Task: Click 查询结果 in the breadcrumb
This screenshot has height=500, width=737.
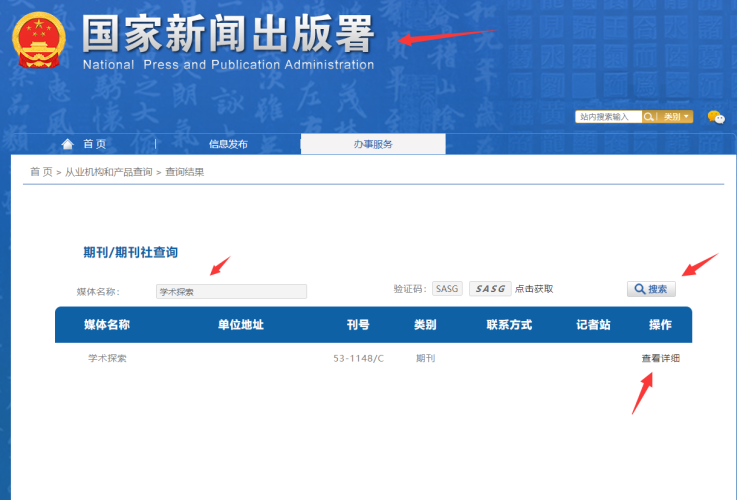Action: (x=185, y=172)
